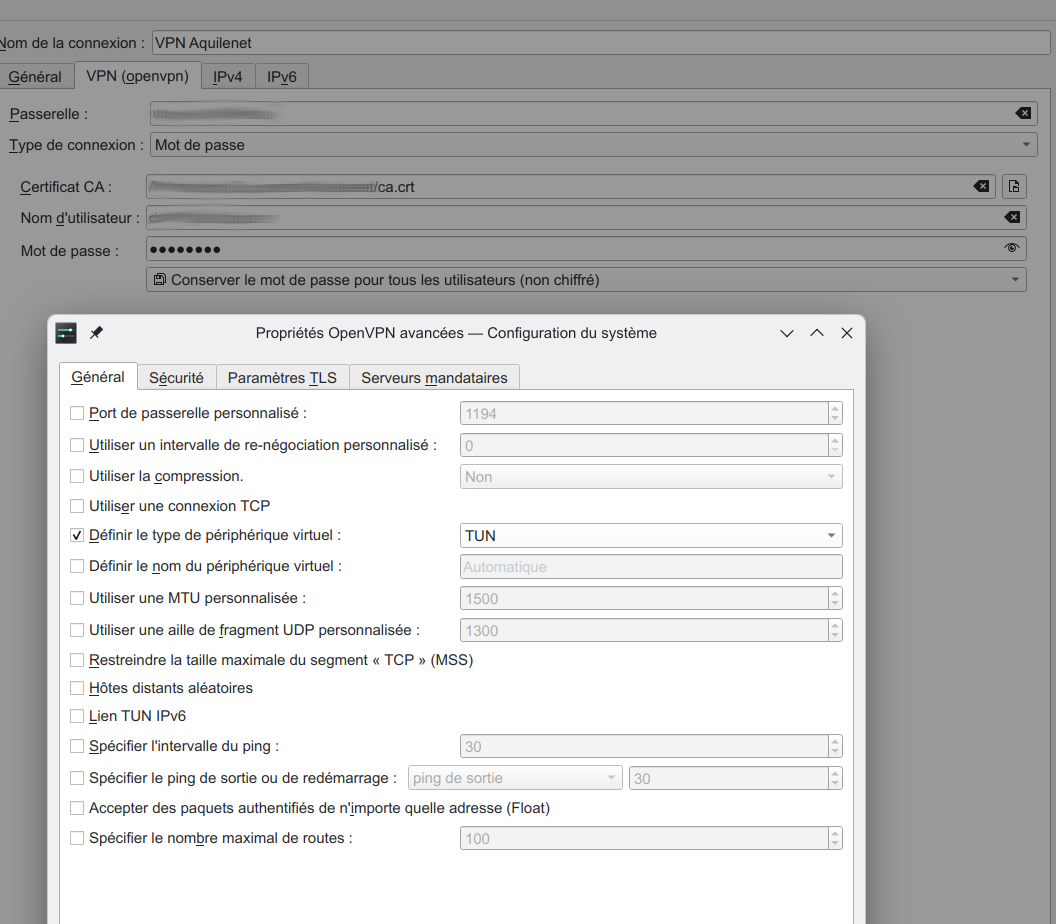Switch to the Sécurité tab
This screenshot has width=1056, height=924.
(176, 378)
